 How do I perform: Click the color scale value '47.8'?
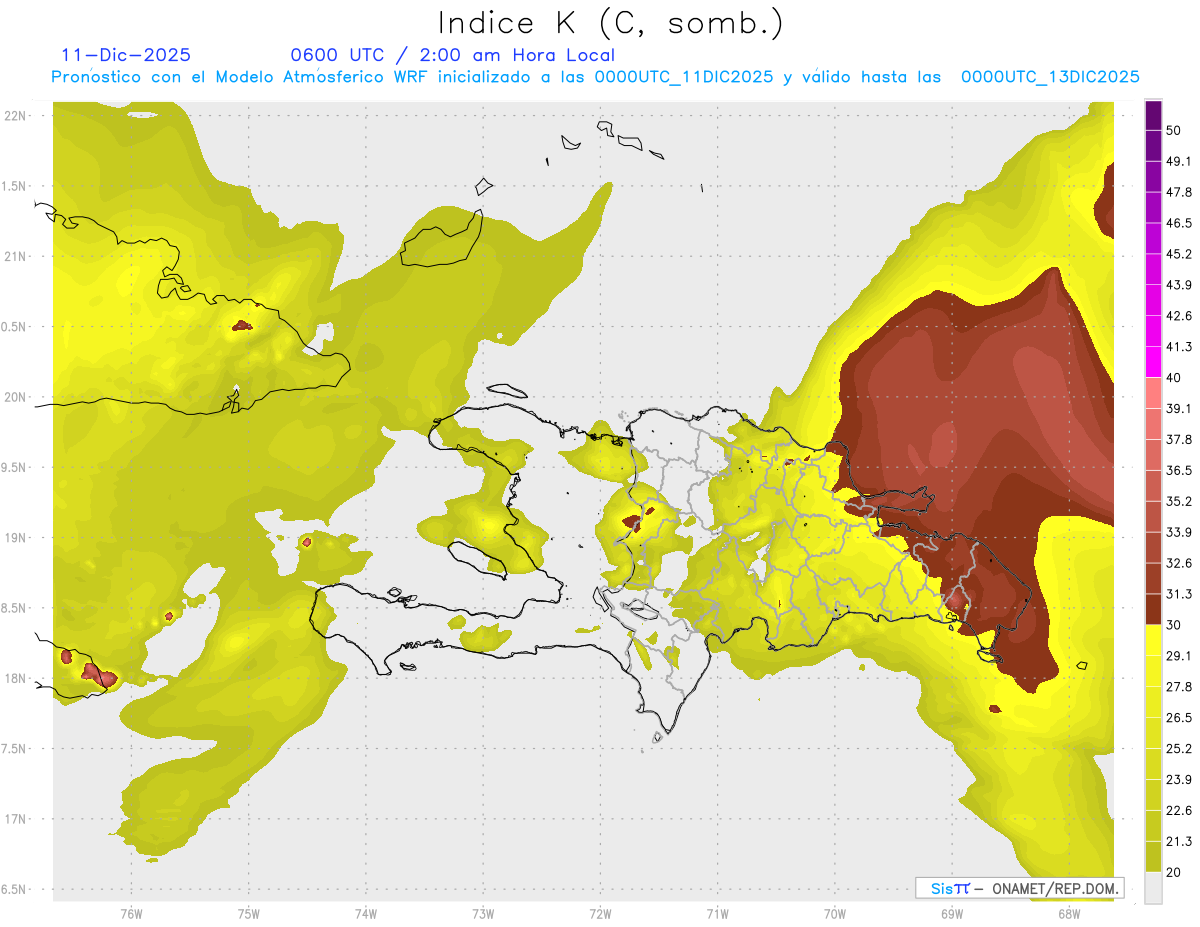1179,192
